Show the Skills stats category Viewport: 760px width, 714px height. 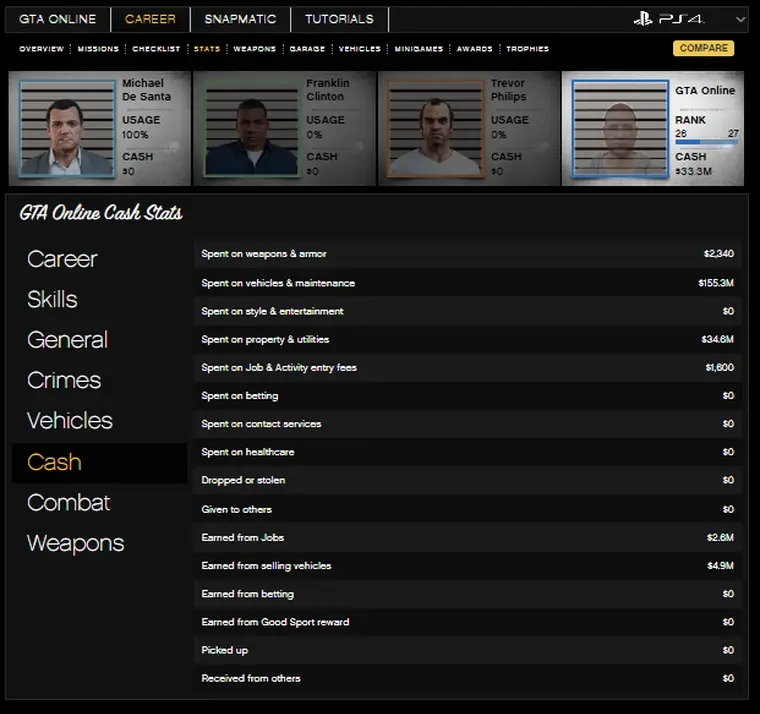[52, 299]
